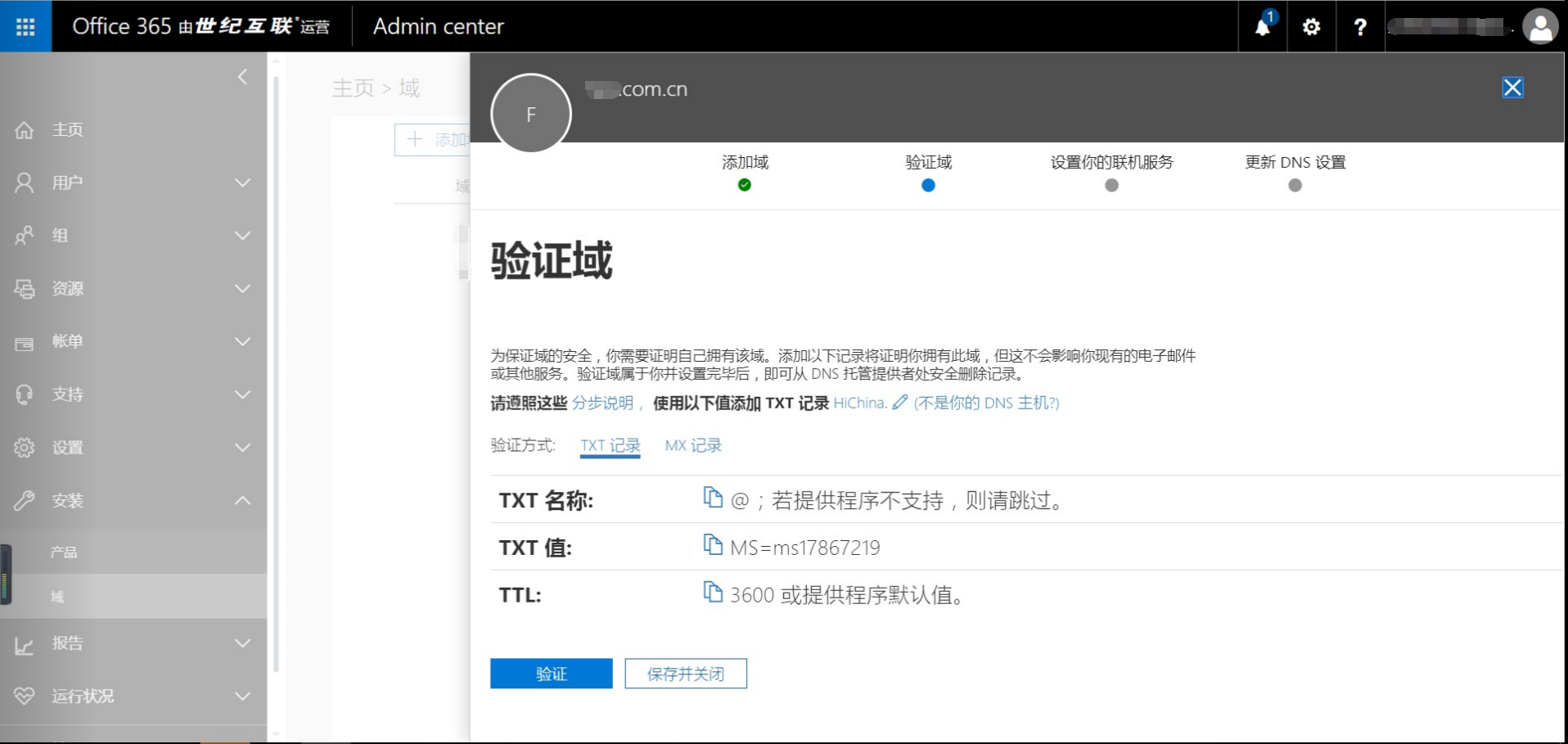The image size is (1568, 744).
Task: Click the billing icon beside 帐单
Action: [x=25, y=343]
